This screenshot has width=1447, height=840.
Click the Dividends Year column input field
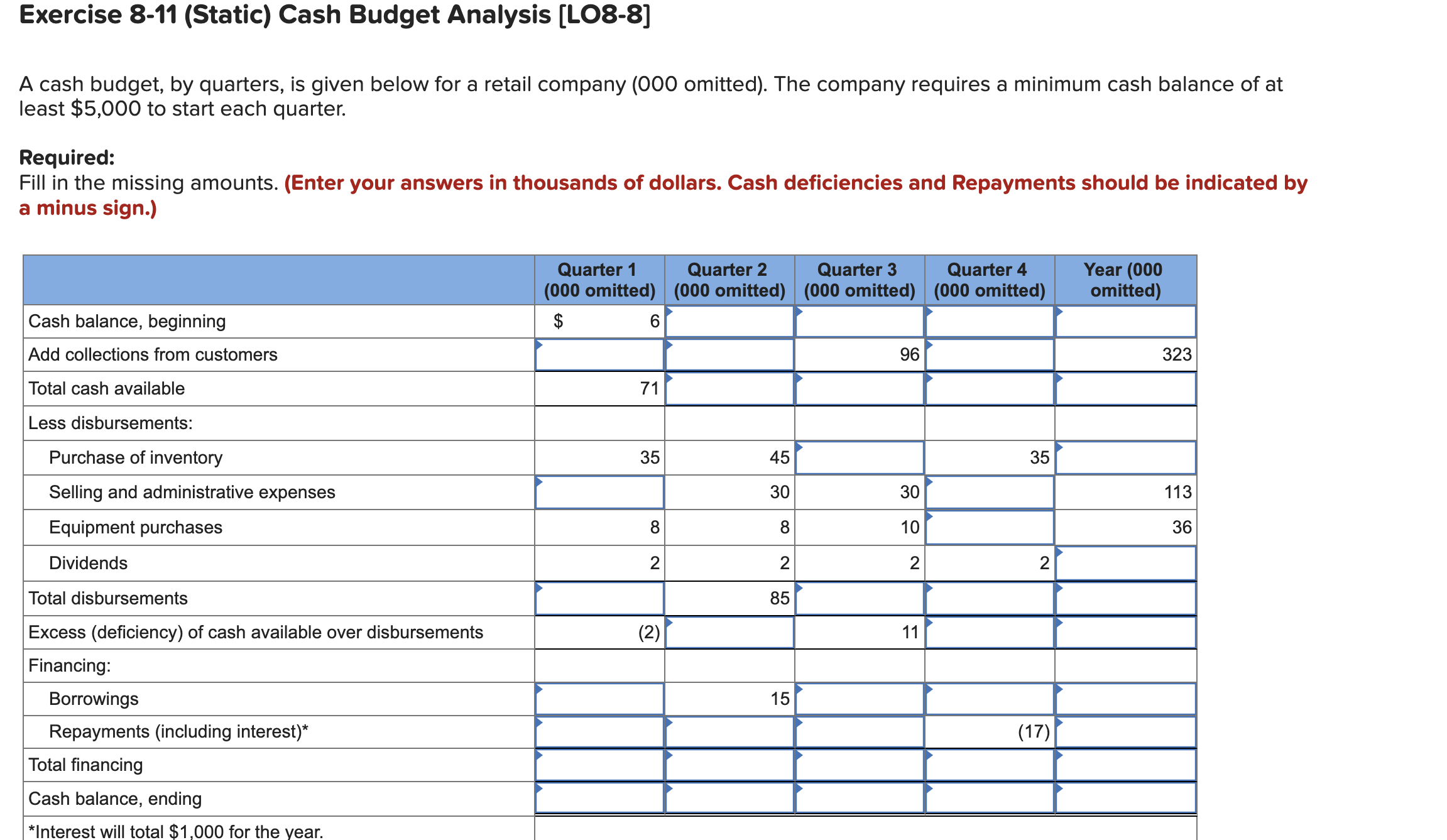click(x=1124, y=564)
